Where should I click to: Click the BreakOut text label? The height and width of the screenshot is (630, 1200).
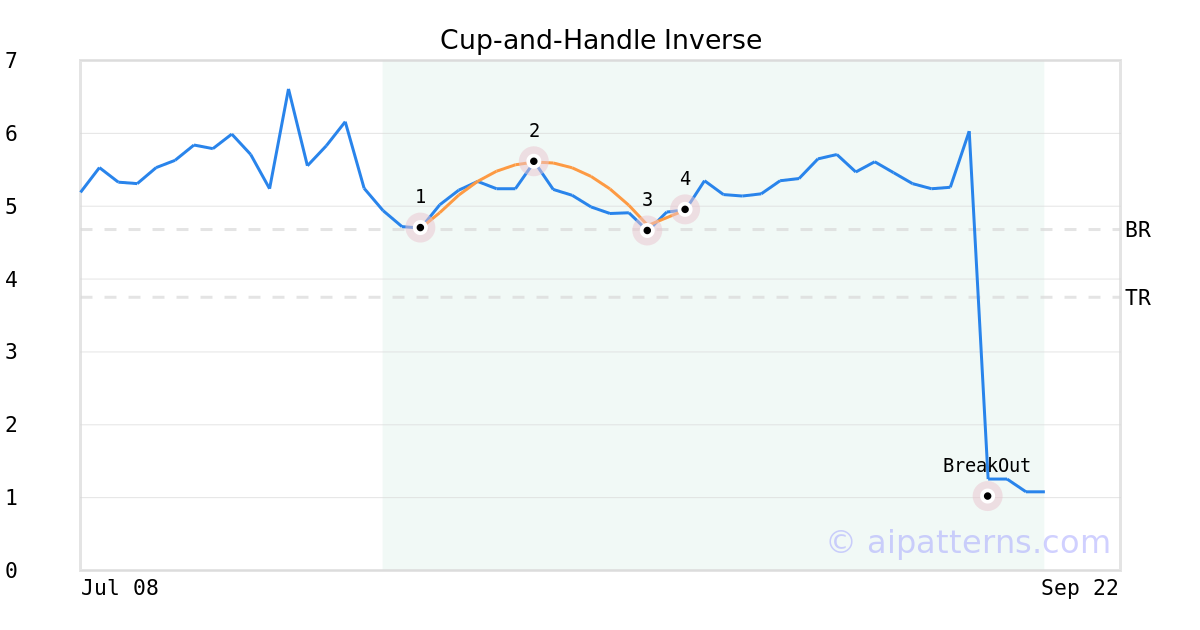[986, 466]
